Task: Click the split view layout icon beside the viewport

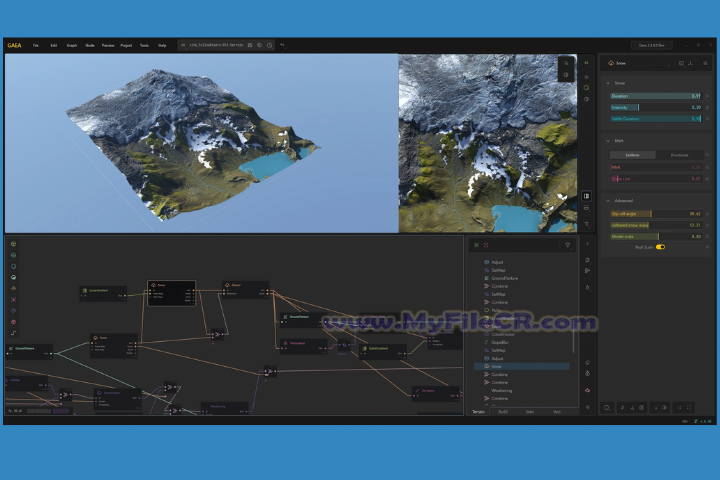Action: click(587, 196)
